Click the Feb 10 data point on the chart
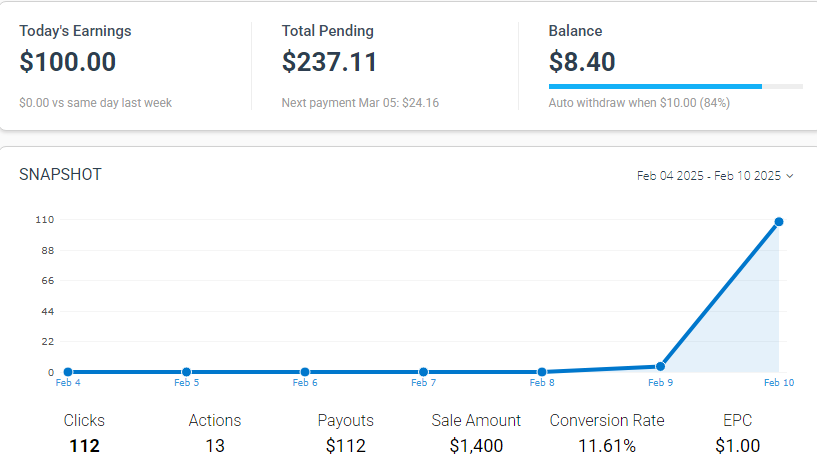817x460 pixels. coord(778,222)
